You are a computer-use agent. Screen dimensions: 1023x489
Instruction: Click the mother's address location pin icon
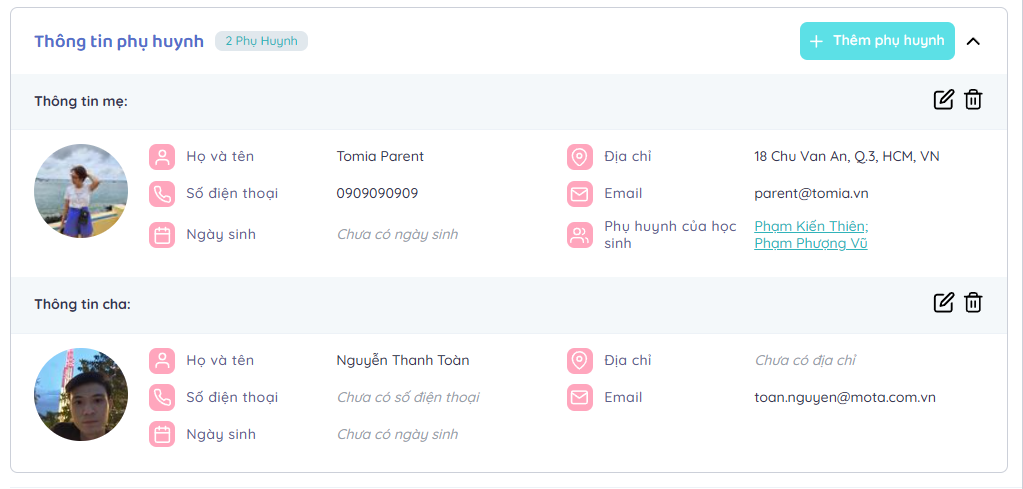[579, 157]
